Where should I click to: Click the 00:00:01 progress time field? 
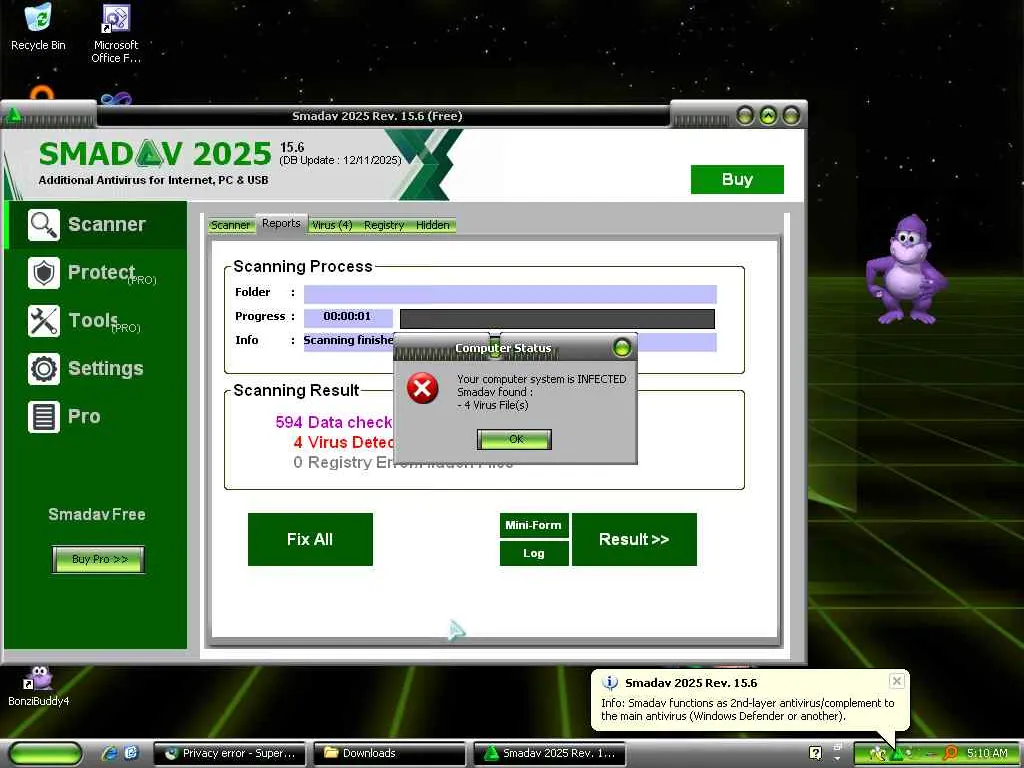point(347,317)
